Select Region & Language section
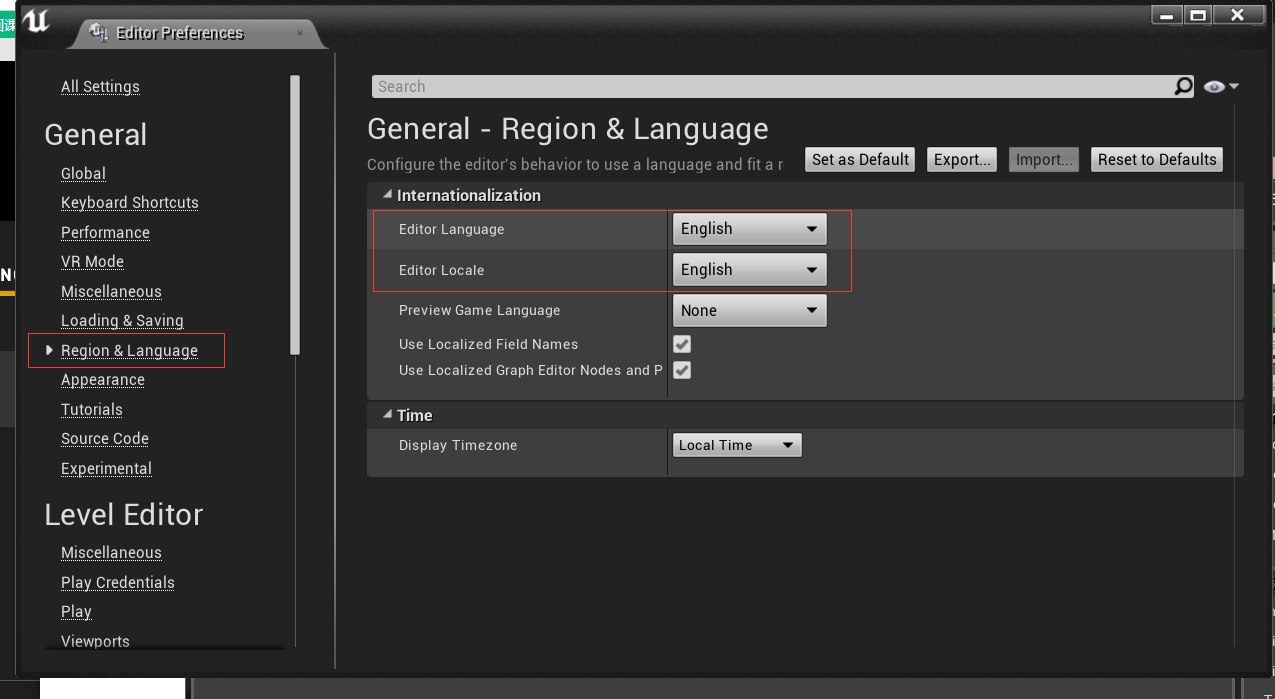 (x=129, y=351)
